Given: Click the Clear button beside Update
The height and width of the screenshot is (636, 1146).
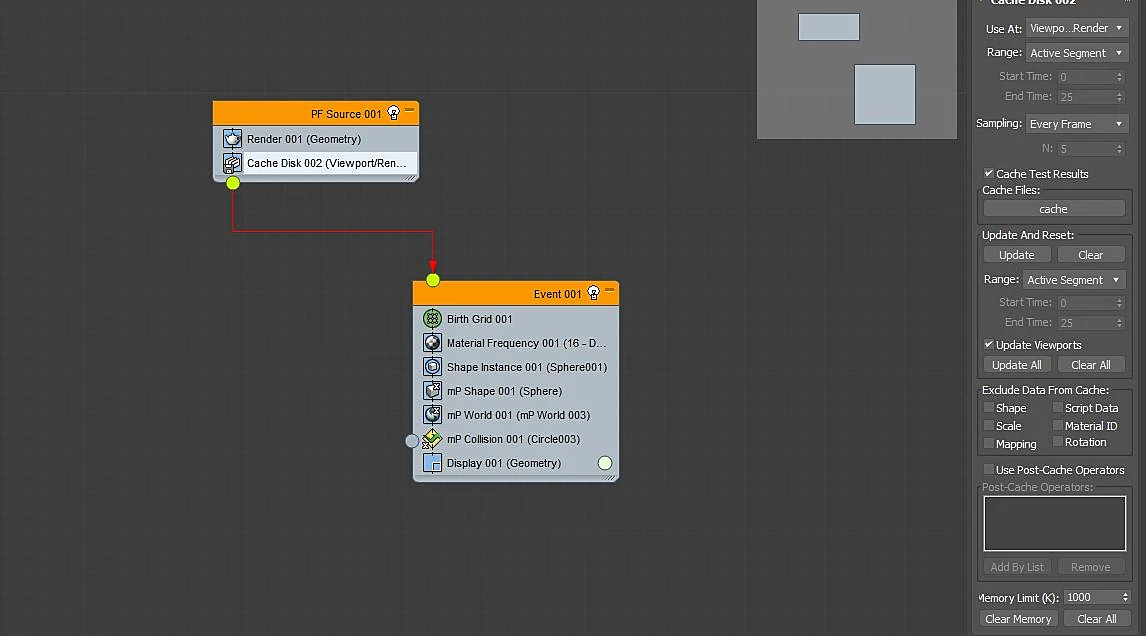Looking at the screenshot, I should 1090,255.
